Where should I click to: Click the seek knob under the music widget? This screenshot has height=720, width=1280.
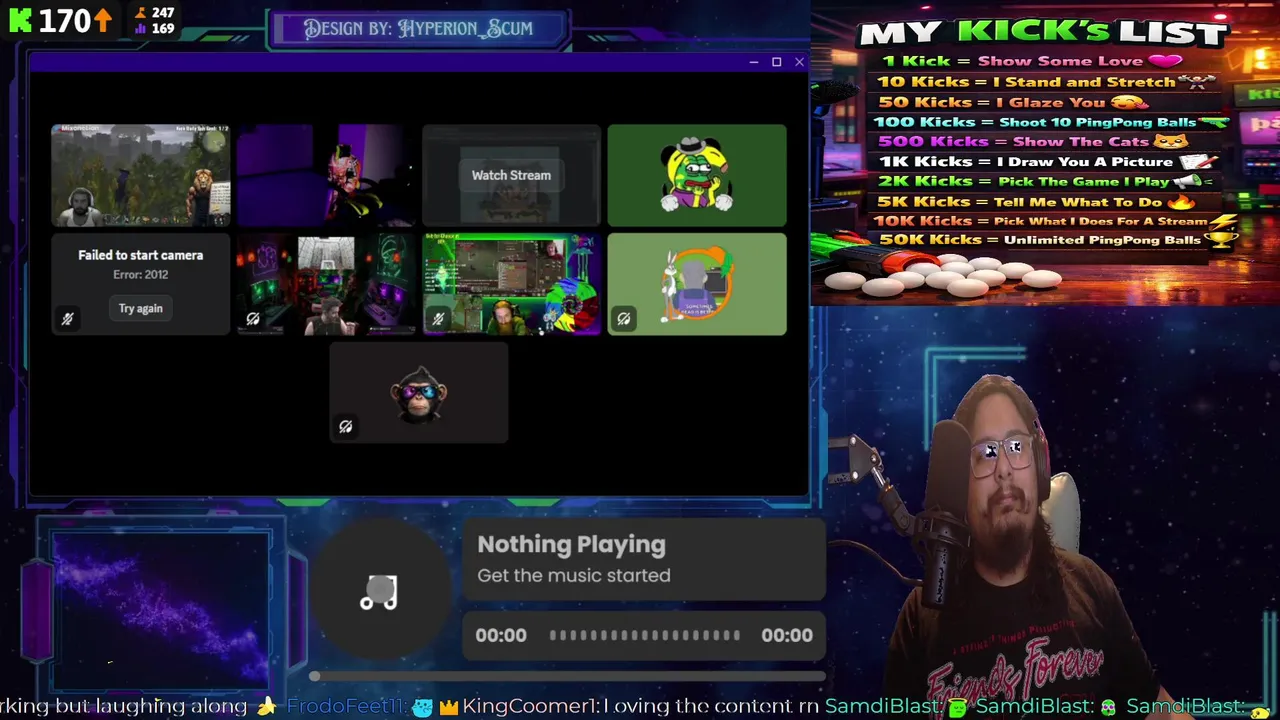315,677
